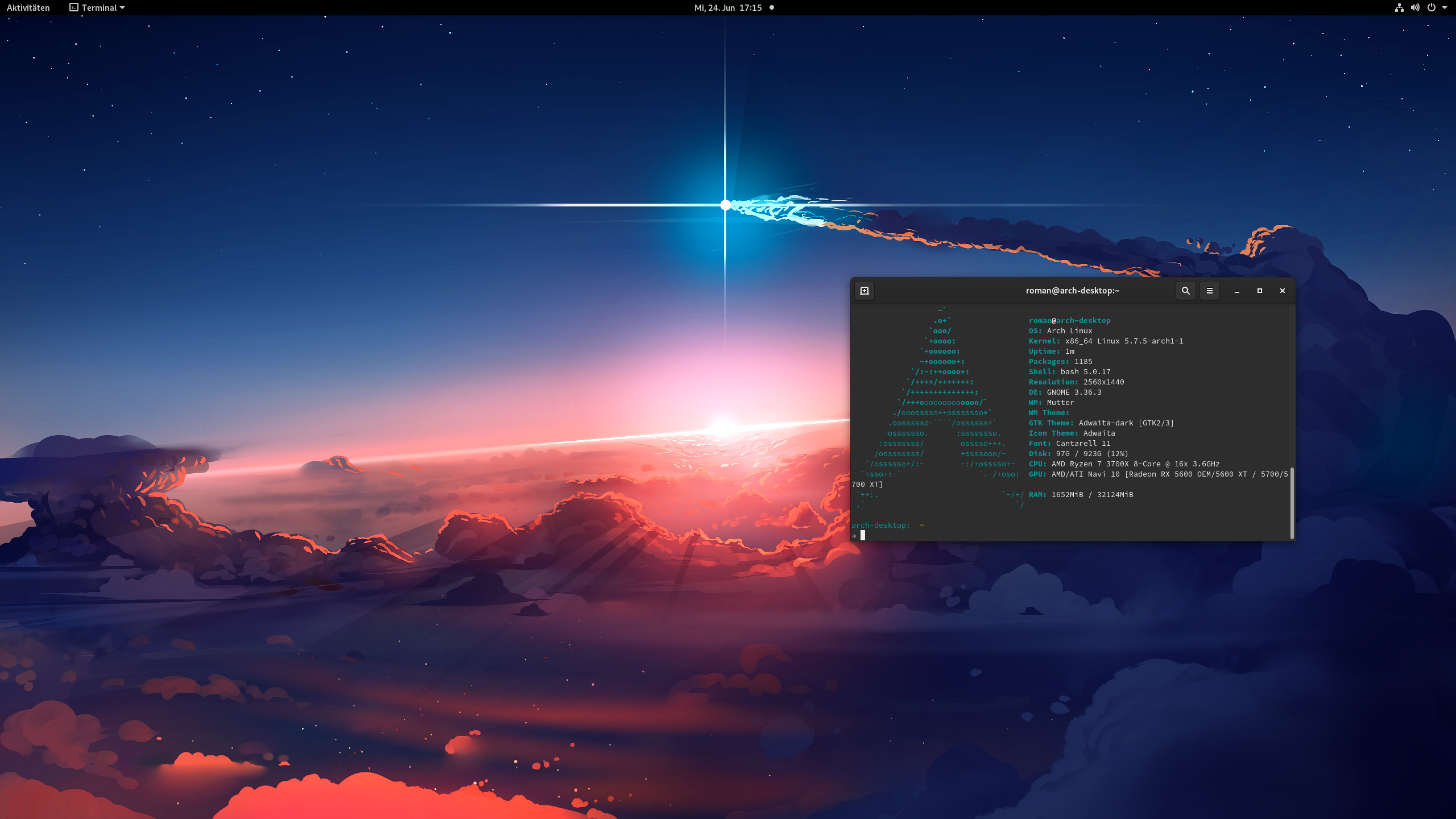Click the power icon in top bar
The height and width of the screenshot is (819, 1456).
coord(1432,7)
